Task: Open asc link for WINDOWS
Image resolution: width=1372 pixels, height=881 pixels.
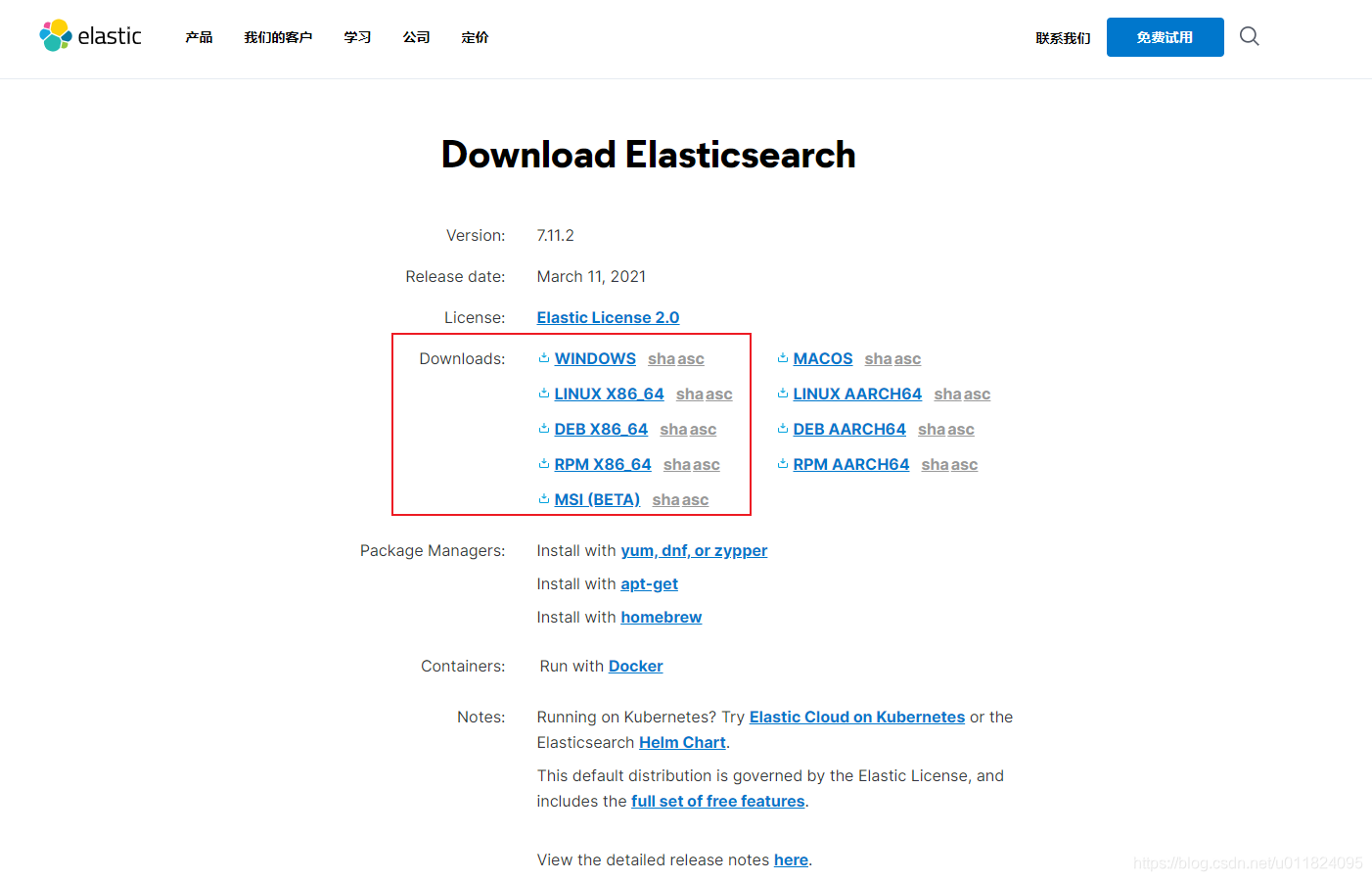Action: tap(690, 359)
